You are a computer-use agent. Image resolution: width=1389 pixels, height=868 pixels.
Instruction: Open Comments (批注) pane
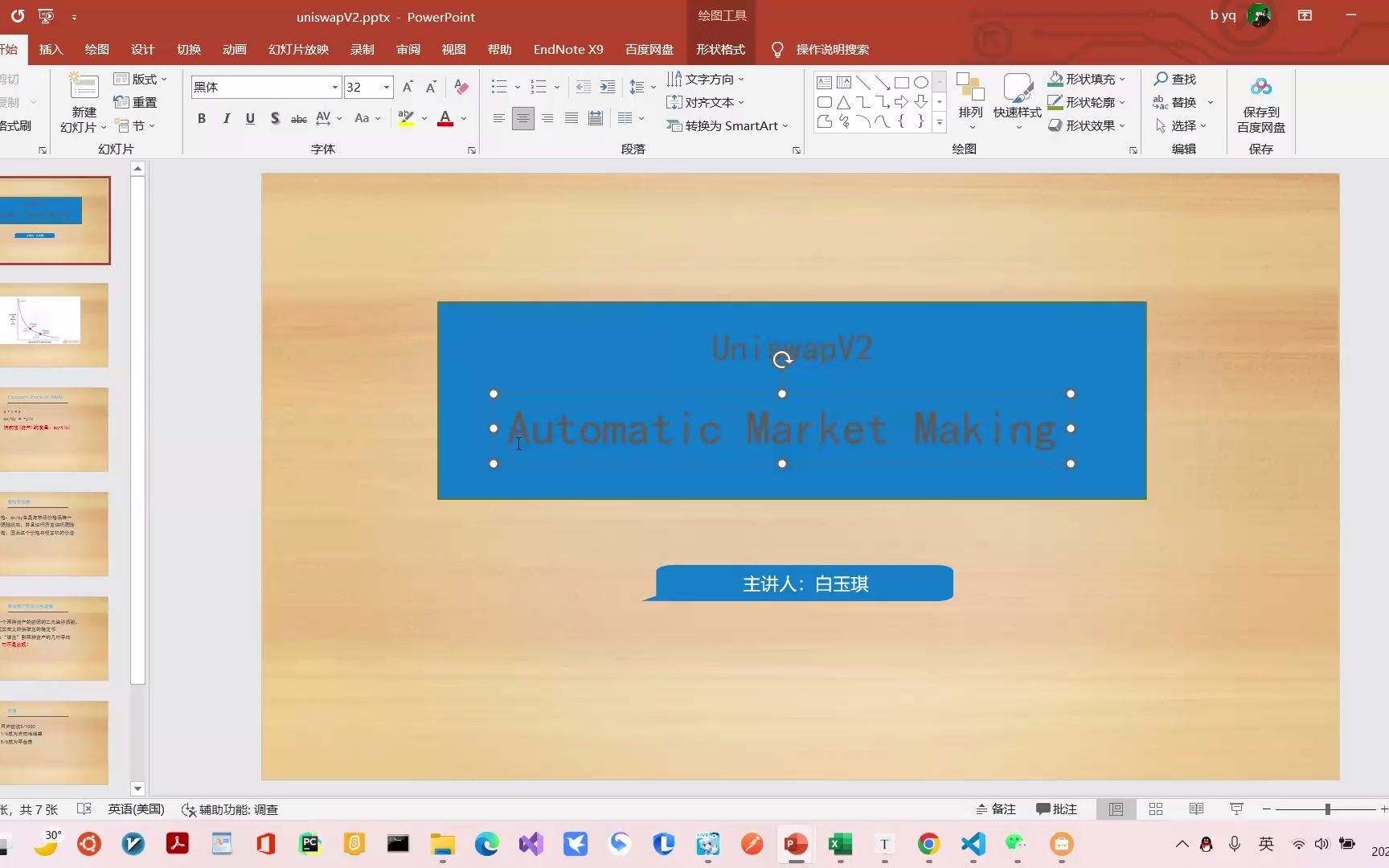(x=1056, y=809)
